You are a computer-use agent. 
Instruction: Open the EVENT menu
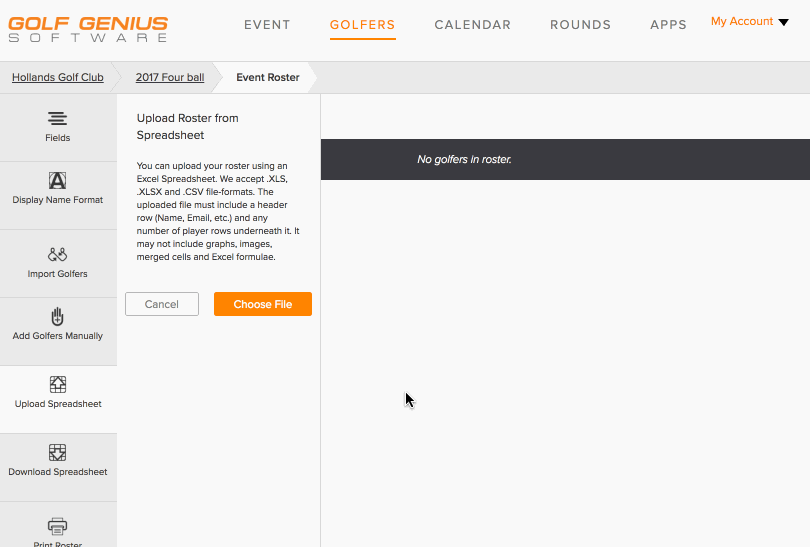pos(267,25)
